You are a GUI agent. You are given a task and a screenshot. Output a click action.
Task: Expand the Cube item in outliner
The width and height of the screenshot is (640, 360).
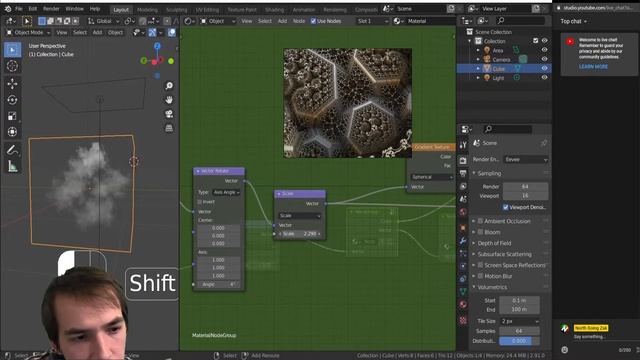pos(478,69)
